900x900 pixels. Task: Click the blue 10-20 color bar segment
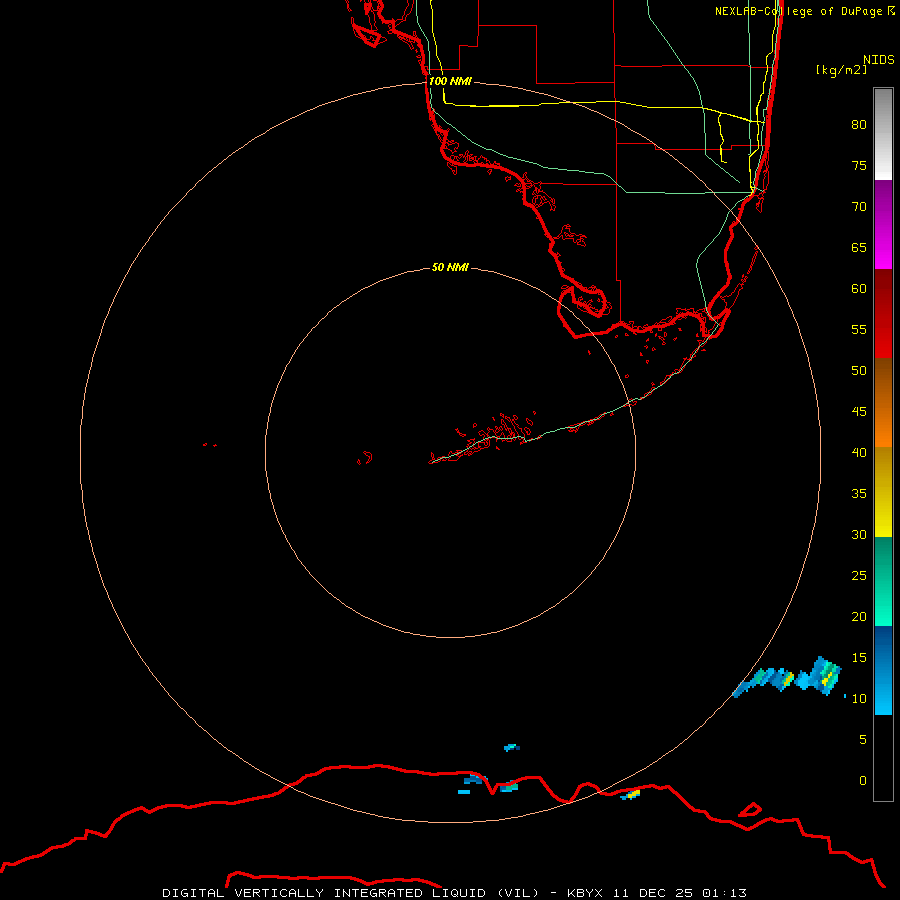click(x=883, y=670)
